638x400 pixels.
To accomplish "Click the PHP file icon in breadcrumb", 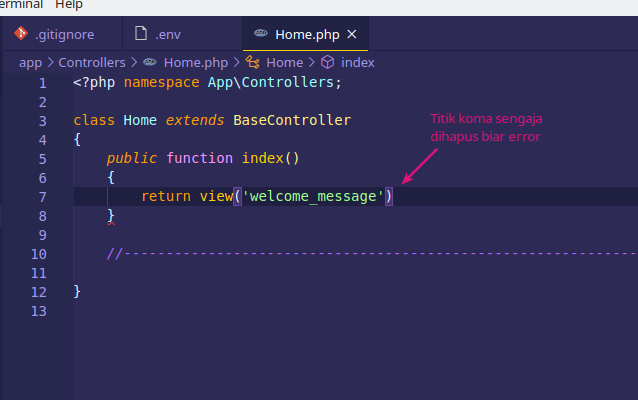I will (x=150, y=62).
